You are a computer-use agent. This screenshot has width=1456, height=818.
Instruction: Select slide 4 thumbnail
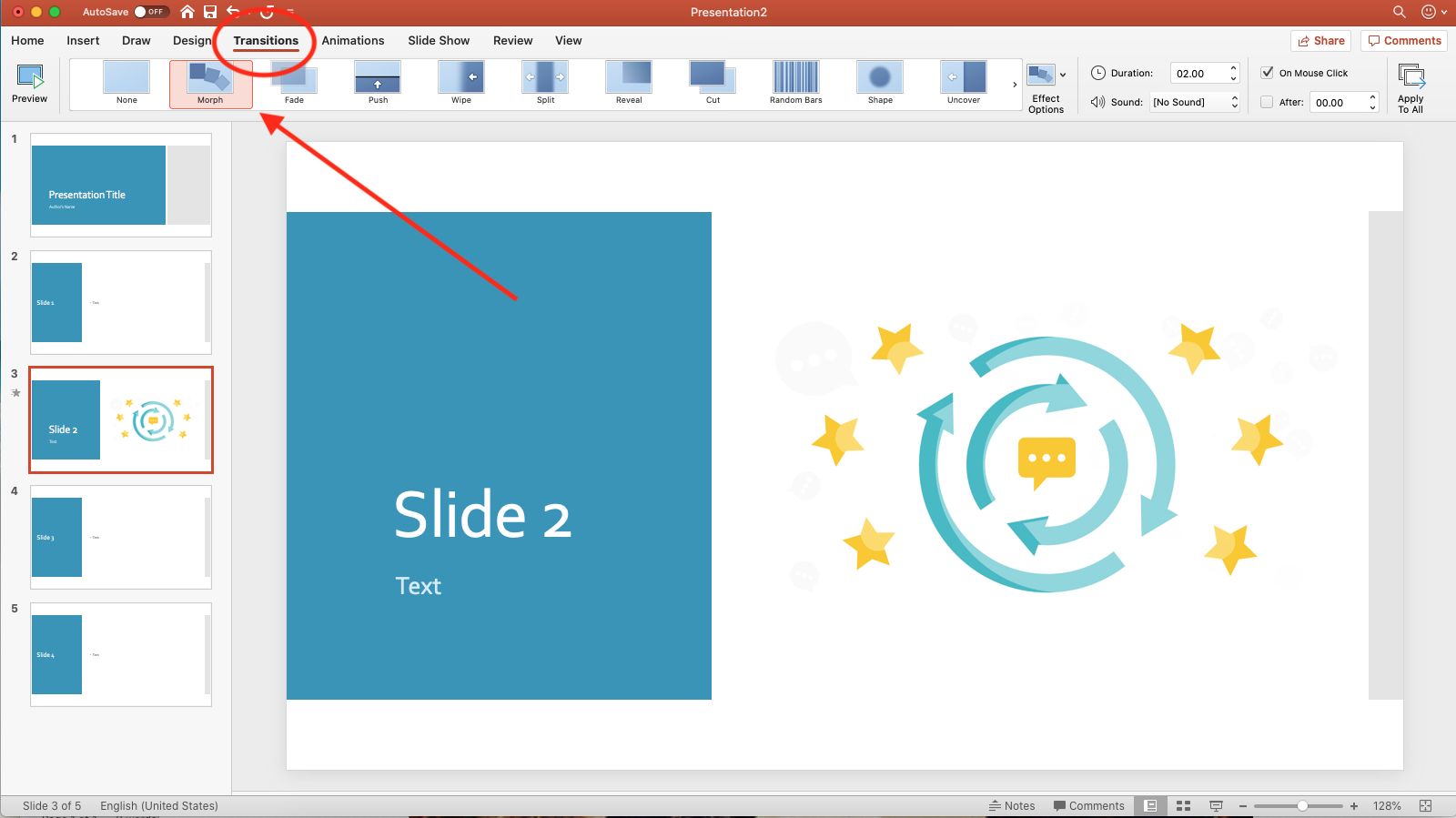click(121, 538)
